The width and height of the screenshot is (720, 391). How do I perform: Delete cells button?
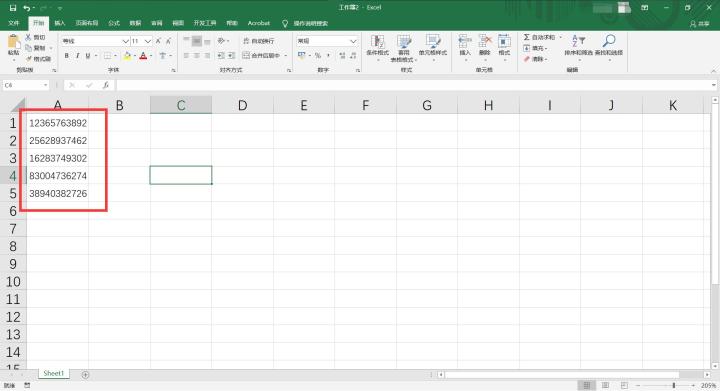coord(485,47)
